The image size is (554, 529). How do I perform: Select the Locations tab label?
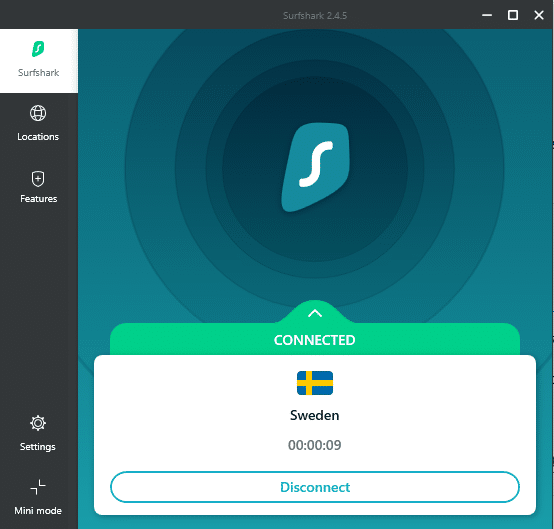pyautogui.click(x=38, y=137)
